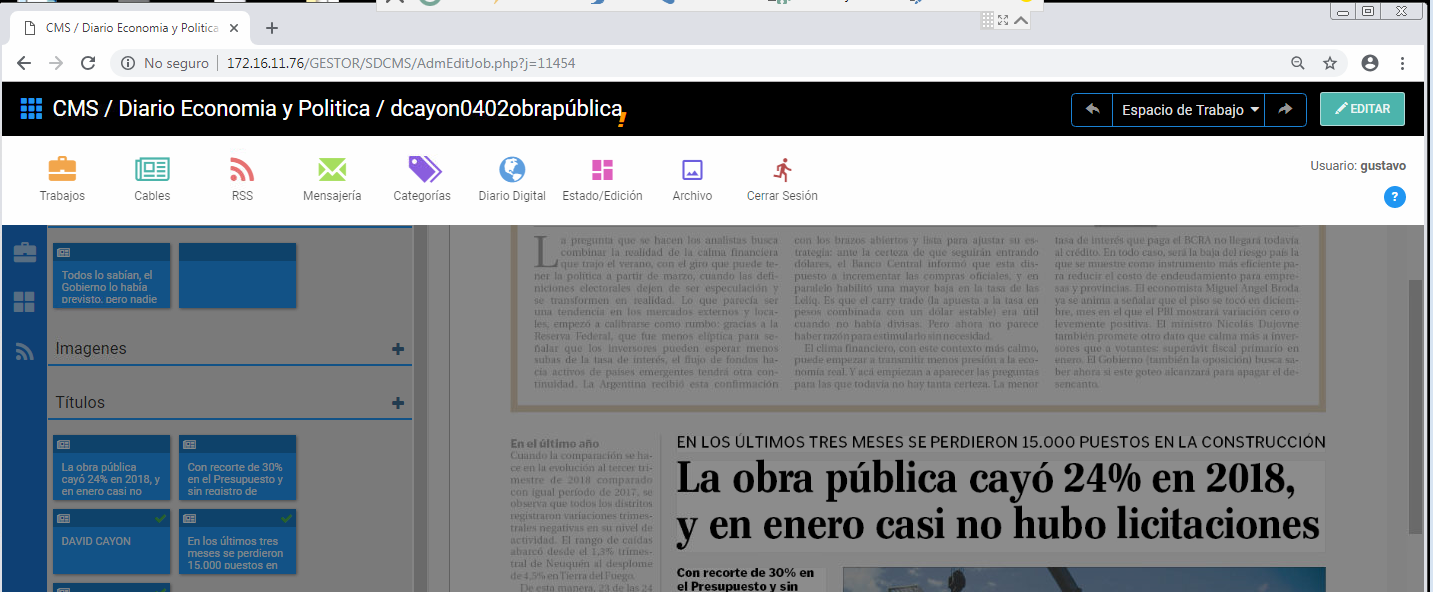
Task: Open the RSS feeds section in the top navigation
Action: [x=242, y=180]
